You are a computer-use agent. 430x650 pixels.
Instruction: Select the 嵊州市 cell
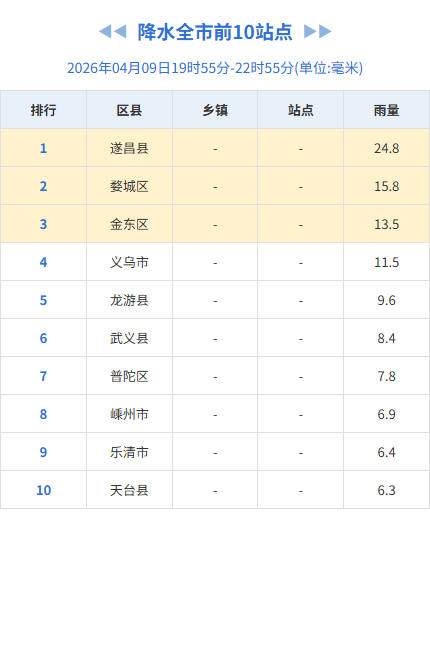point(129,414)
